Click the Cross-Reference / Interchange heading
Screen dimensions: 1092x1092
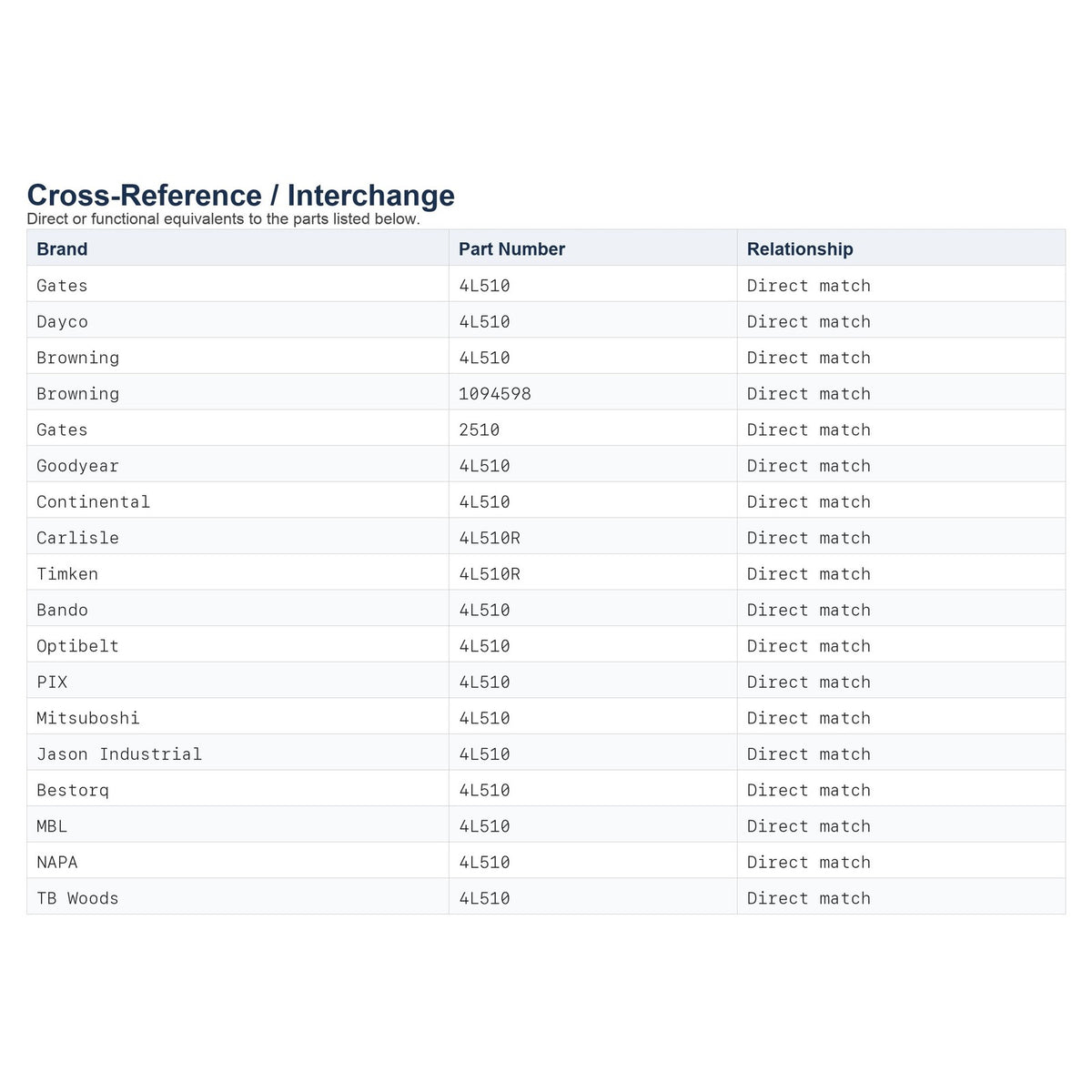click(x=241, y=196)
